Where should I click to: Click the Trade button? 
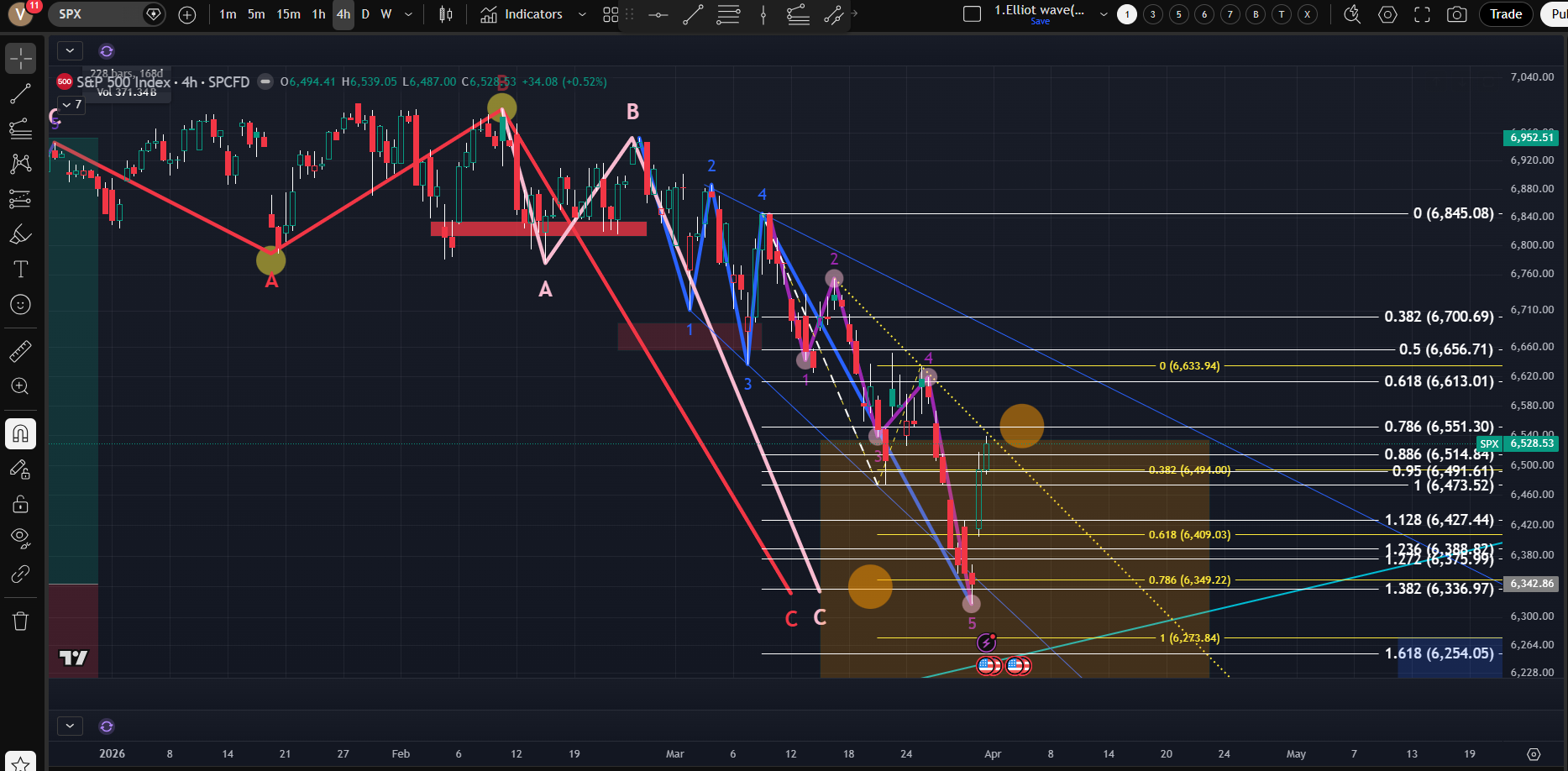(1505, 14)
